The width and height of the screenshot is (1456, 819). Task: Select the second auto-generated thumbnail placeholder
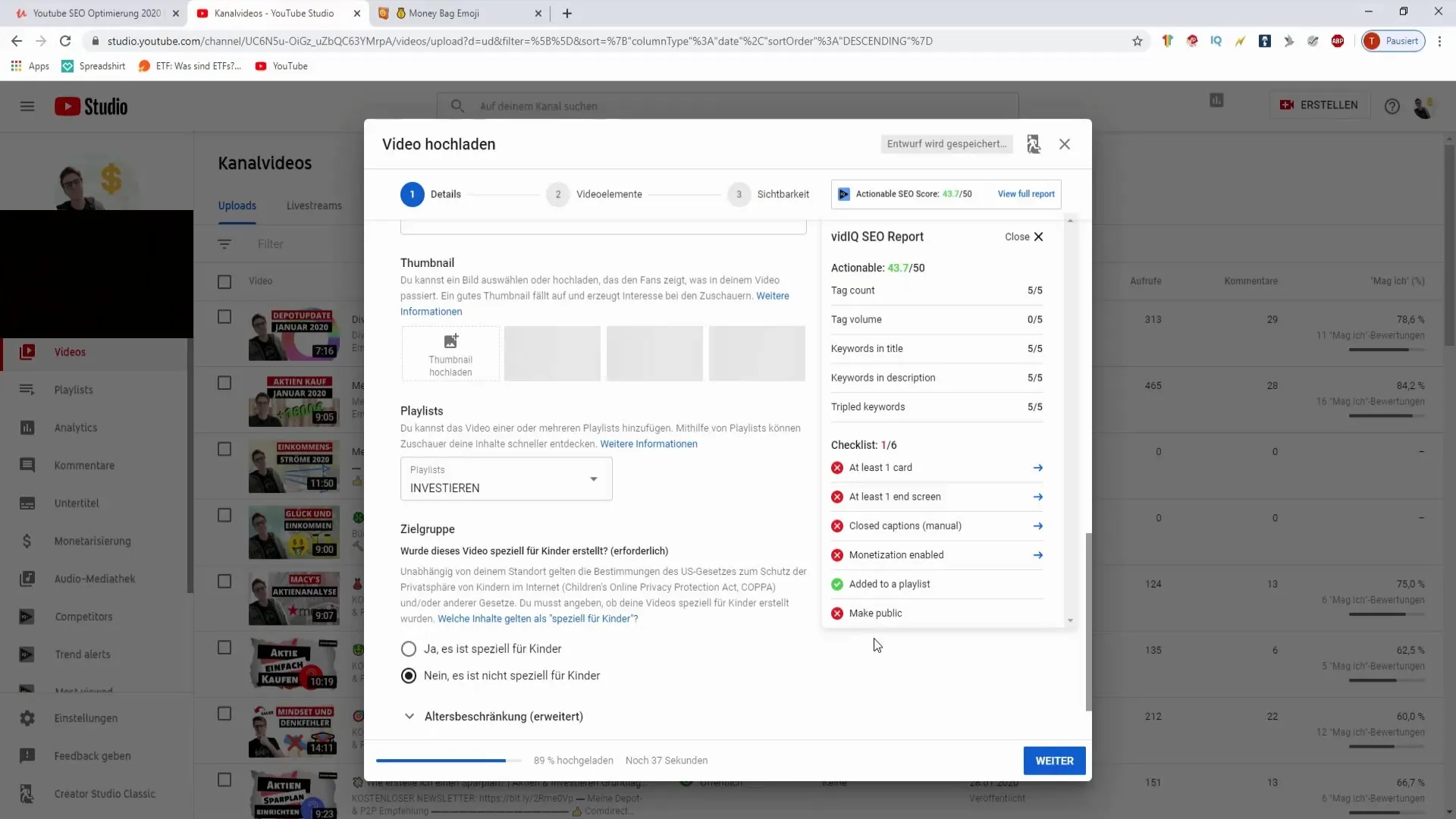(654, 353)
